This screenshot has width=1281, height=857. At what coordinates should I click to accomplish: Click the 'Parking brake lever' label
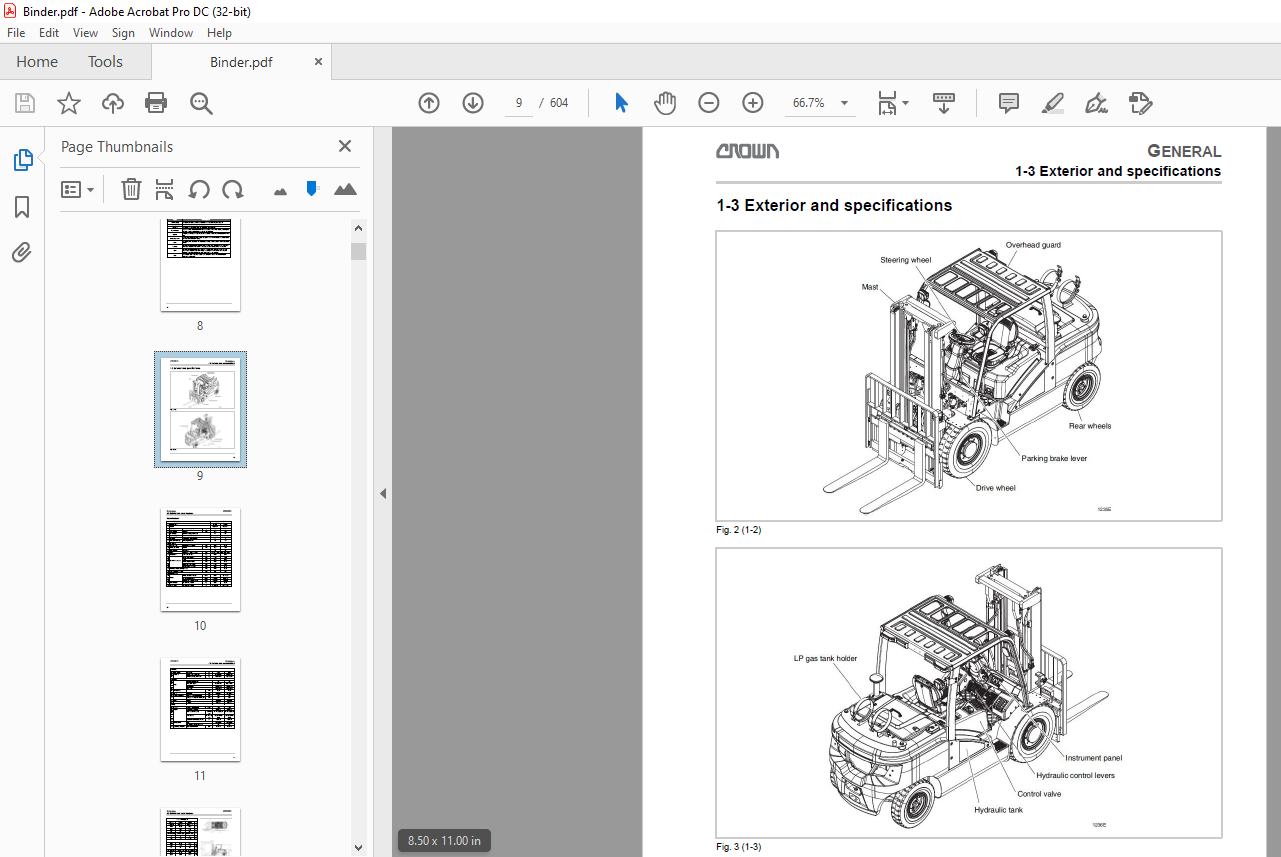(x=1054, y=459)
